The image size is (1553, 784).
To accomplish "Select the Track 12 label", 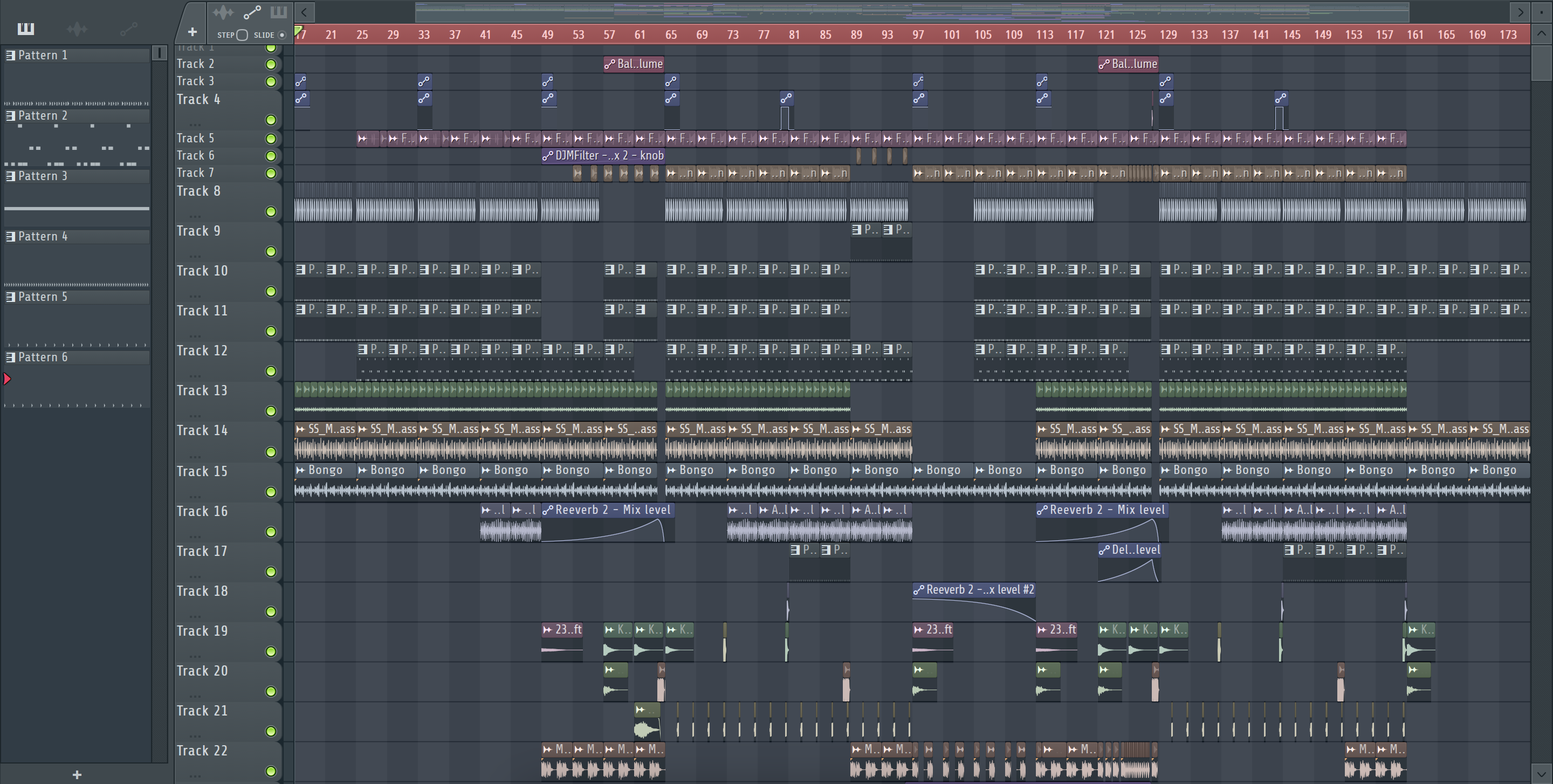I will pos(202,350).
